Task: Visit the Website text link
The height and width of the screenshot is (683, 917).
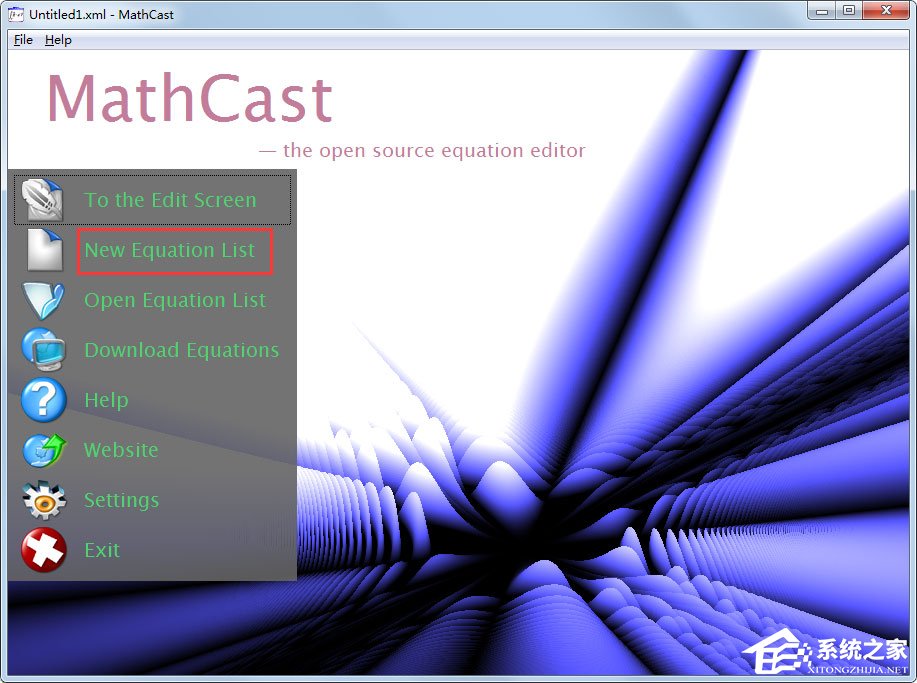Action: click(x=121, y=450)
